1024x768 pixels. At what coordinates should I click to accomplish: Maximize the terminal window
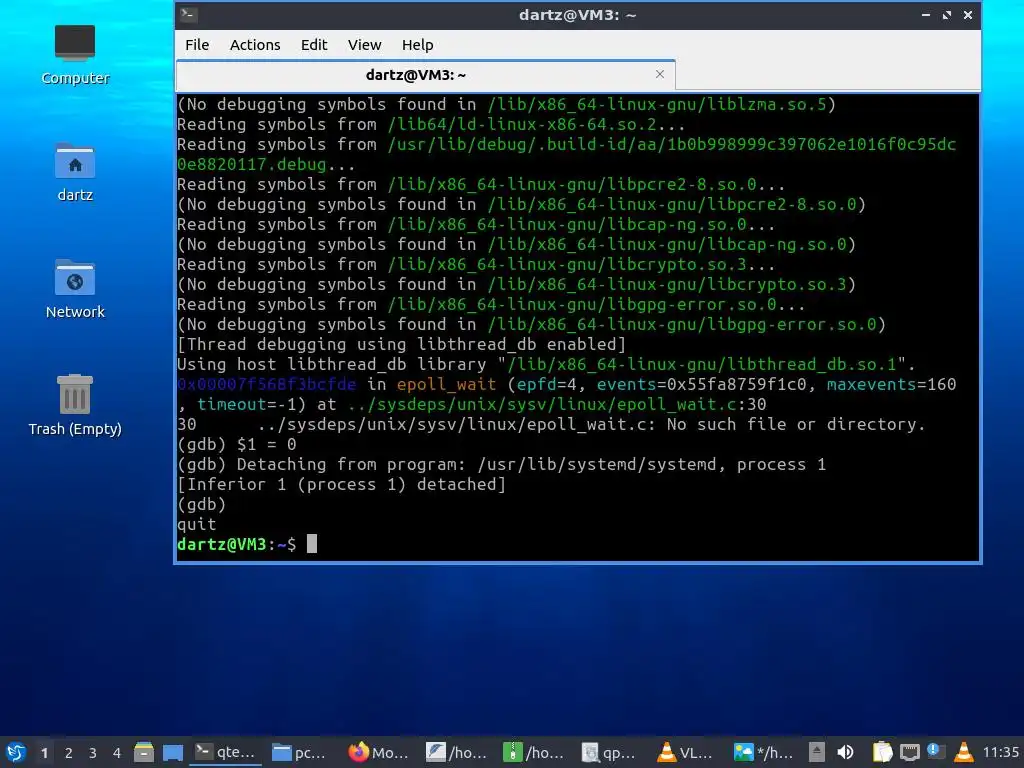[947, 14]
